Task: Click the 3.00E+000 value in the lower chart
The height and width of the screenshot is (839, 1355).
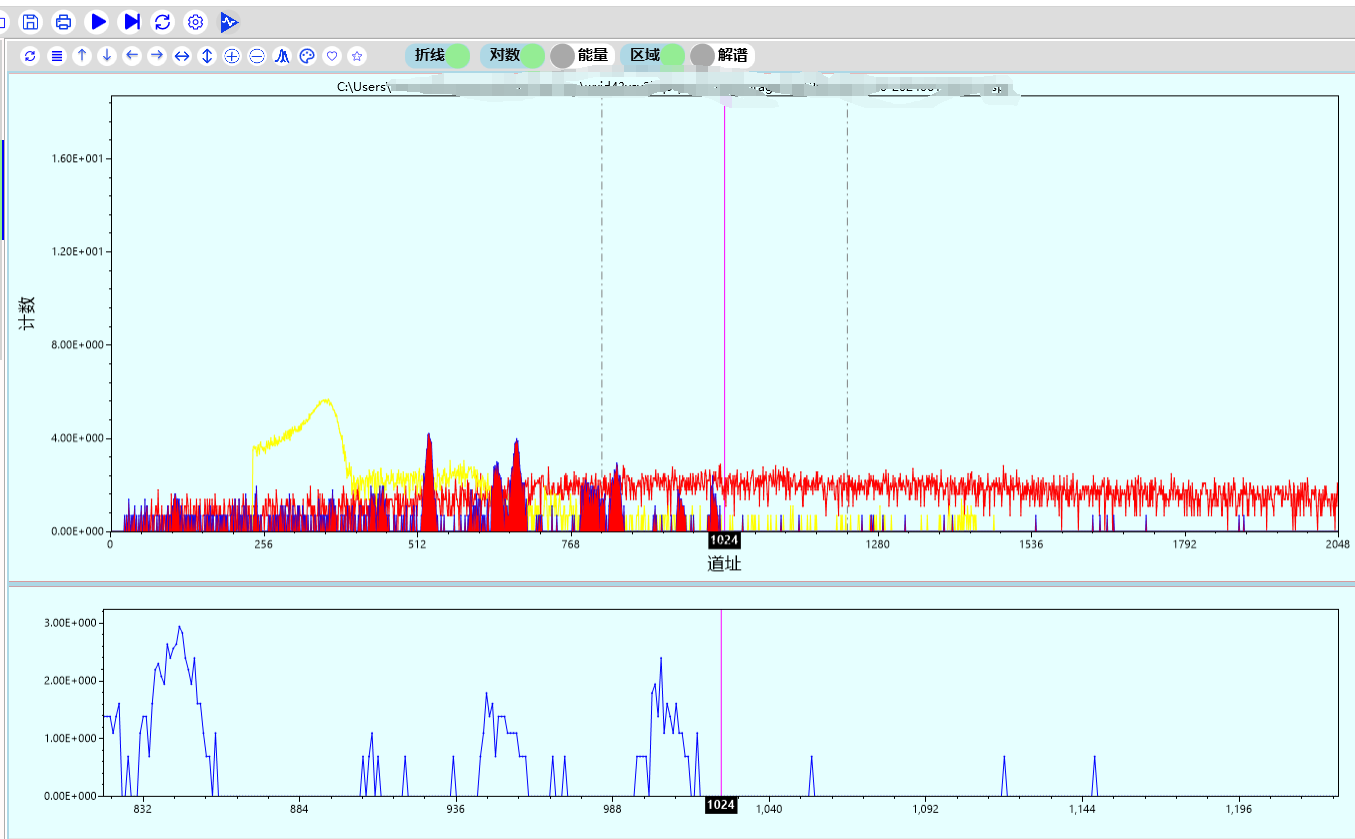Action: pyautogui.click(x=70, y=623)
